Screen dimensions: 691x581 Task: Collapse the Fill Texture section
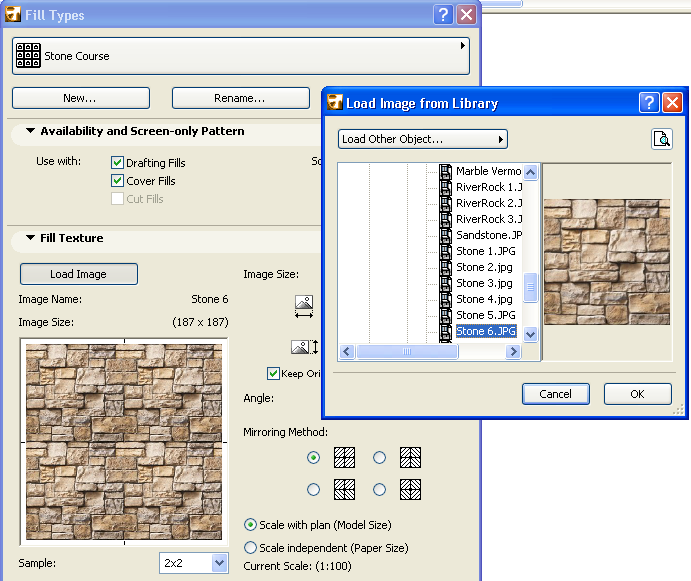coord(30,238)
